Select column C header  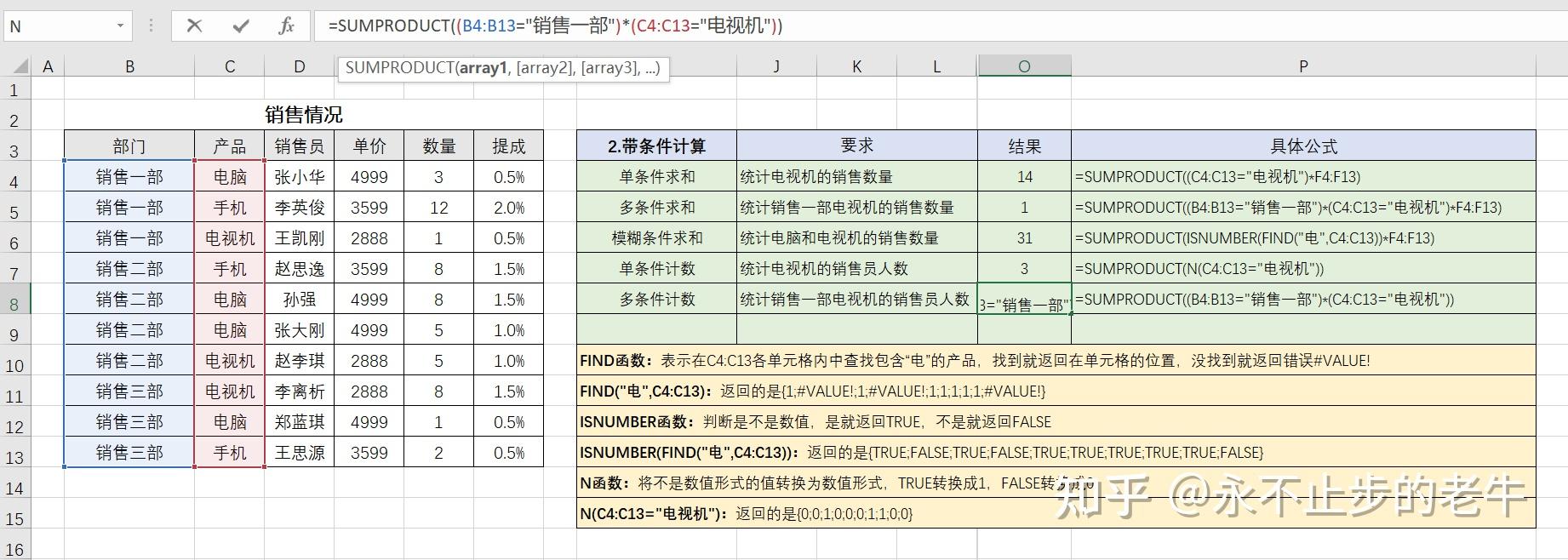click(230, 66)
